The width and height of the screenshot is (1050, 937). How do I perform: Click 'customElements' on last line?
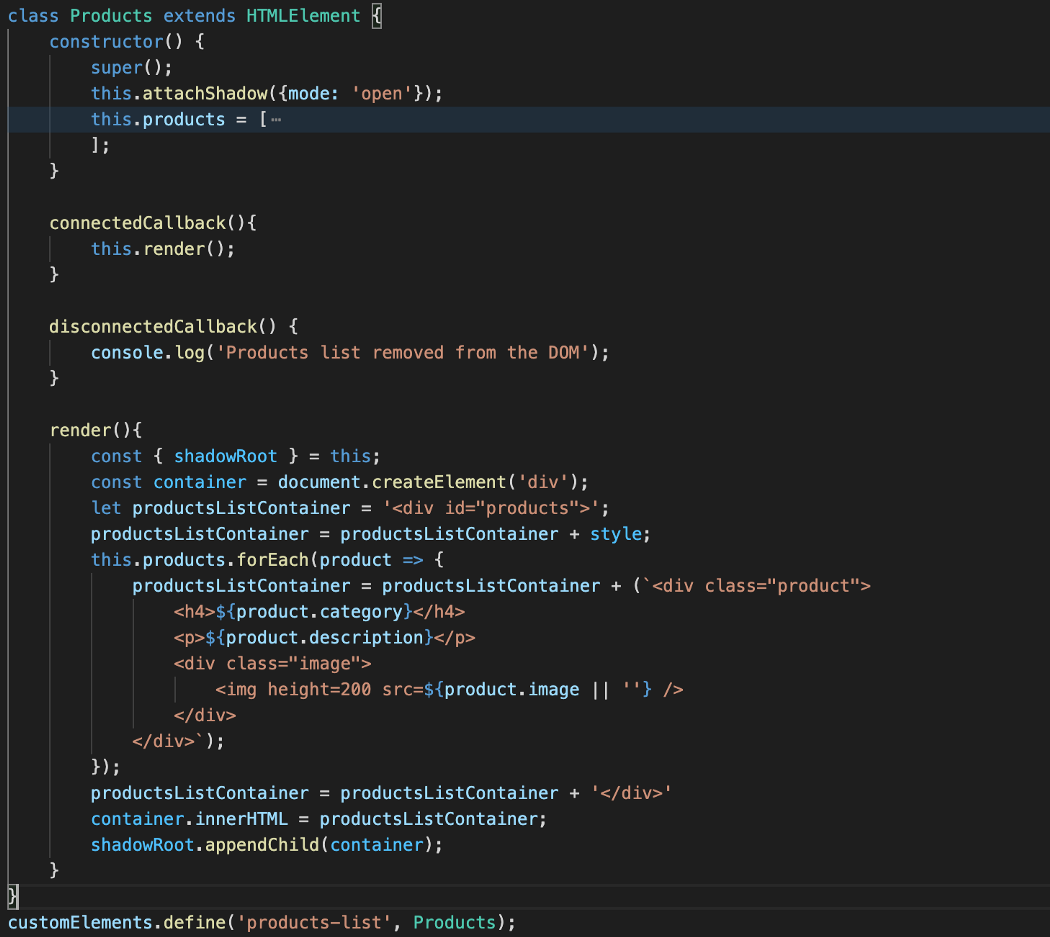pyautogui.click(x=80, y=923)
